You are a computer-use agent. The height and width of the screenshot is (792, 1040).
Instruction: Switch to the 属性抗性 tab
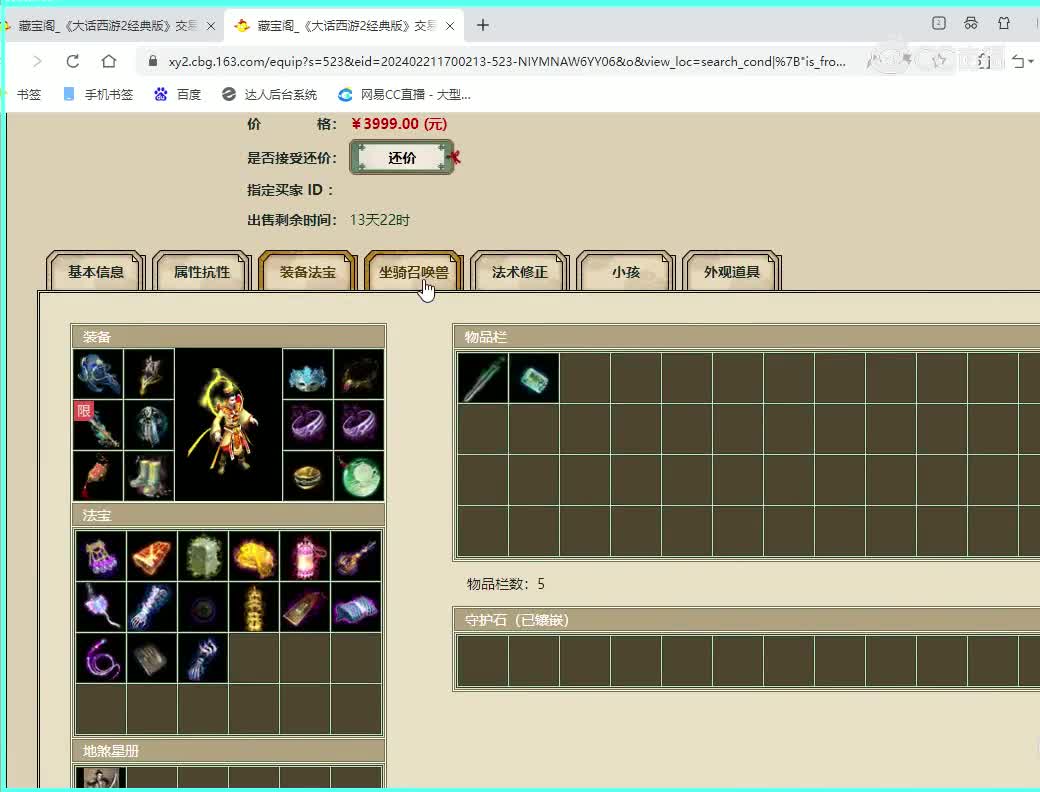click(x=202, y=272)
